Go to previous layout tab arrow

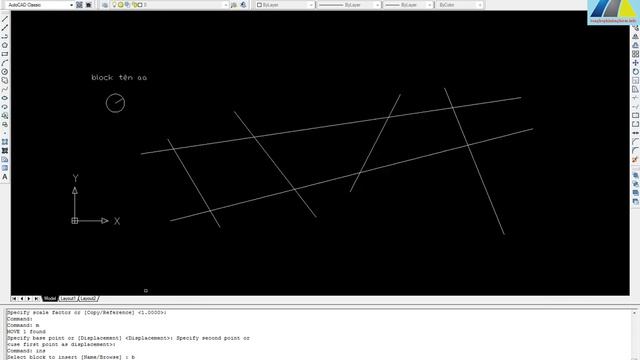(22, 299)
